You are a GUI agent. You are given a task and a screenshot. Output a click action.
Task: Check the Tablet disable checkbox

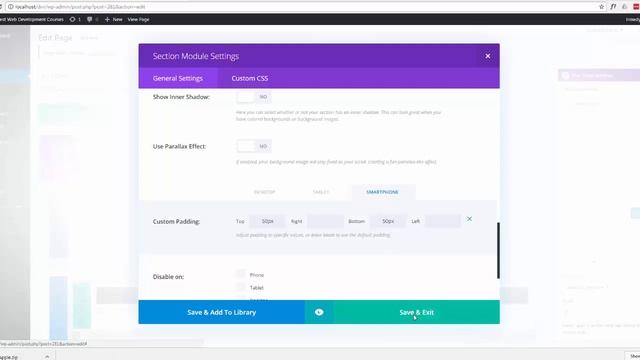click(240, 287)
